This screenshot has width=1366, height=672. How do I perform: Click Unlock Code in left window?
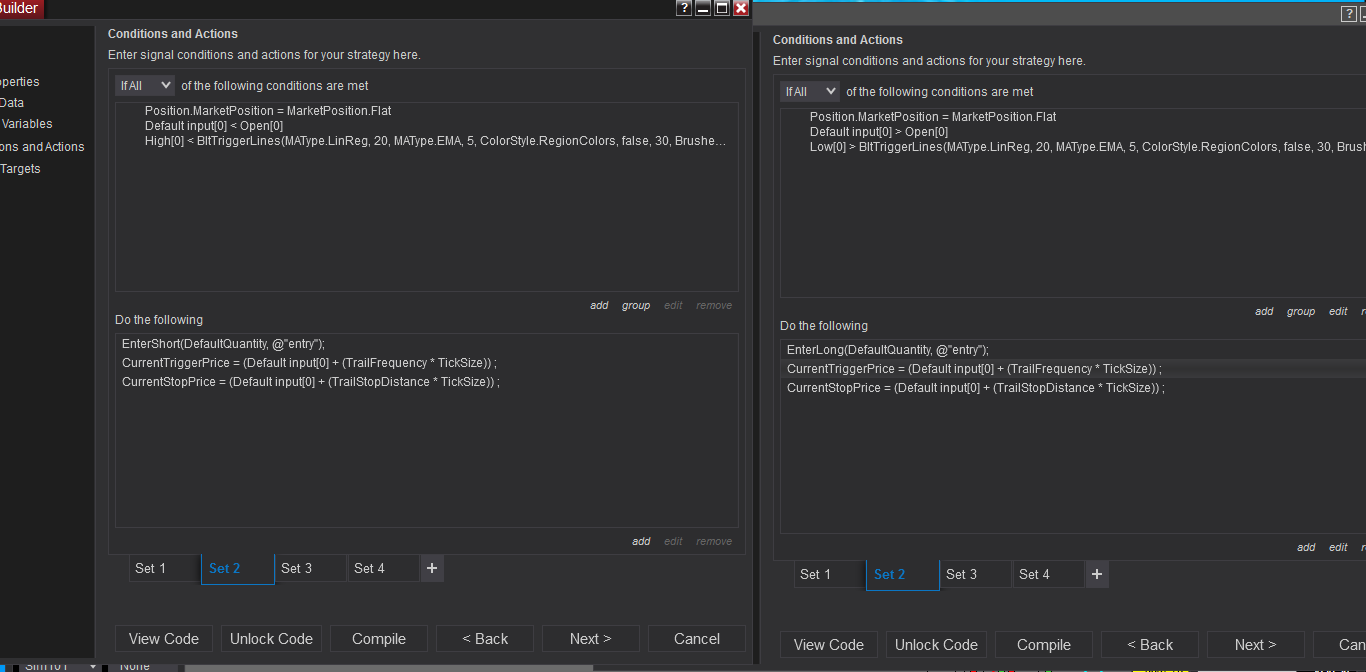271,639
